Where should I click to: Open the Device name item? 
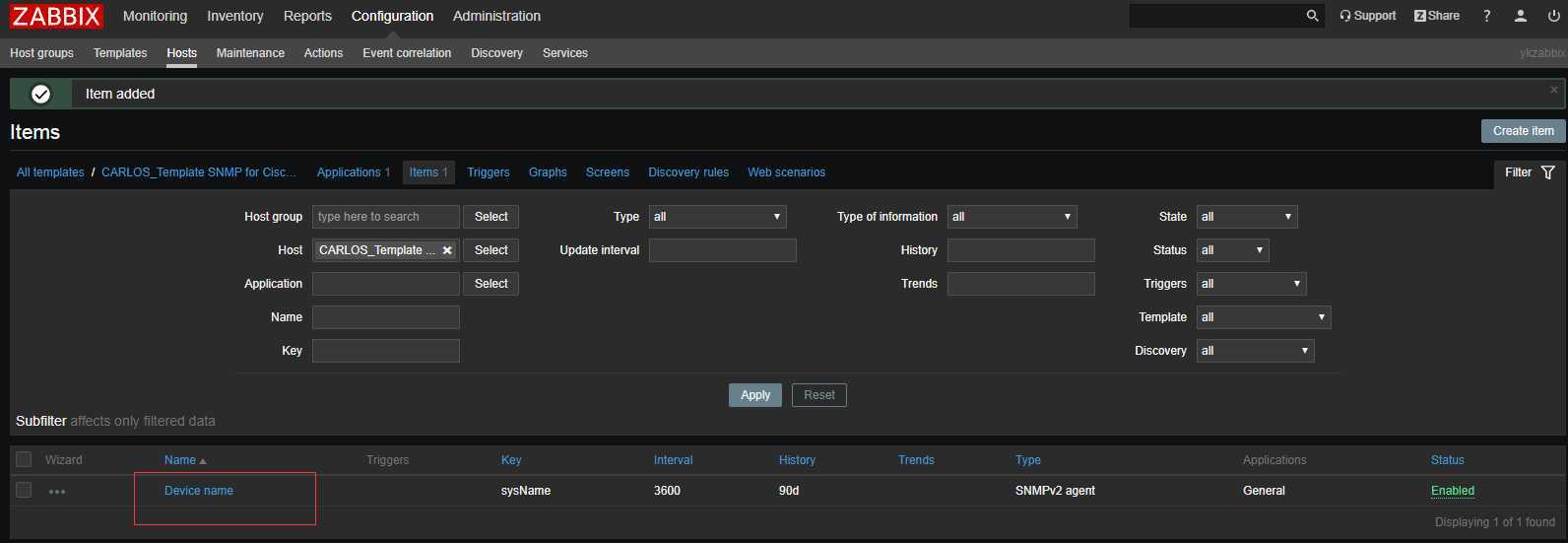pyautogui.click(x=199, y=491)
